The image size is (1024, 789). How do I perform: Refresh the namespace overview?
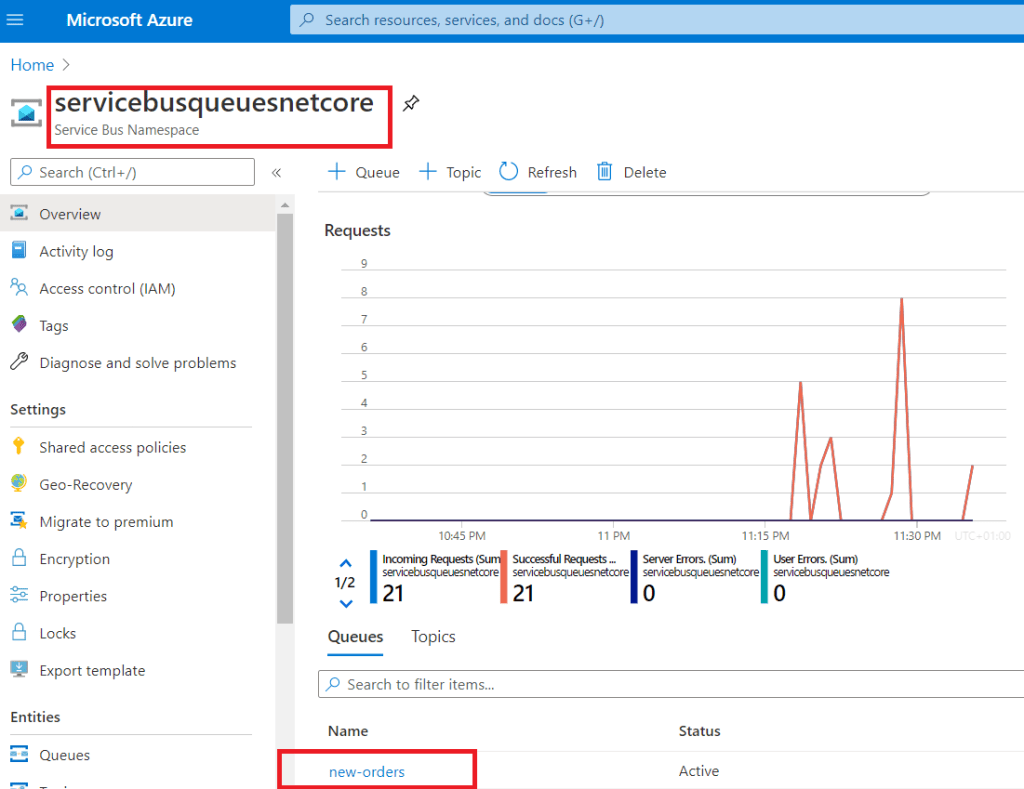coord(538,172)
